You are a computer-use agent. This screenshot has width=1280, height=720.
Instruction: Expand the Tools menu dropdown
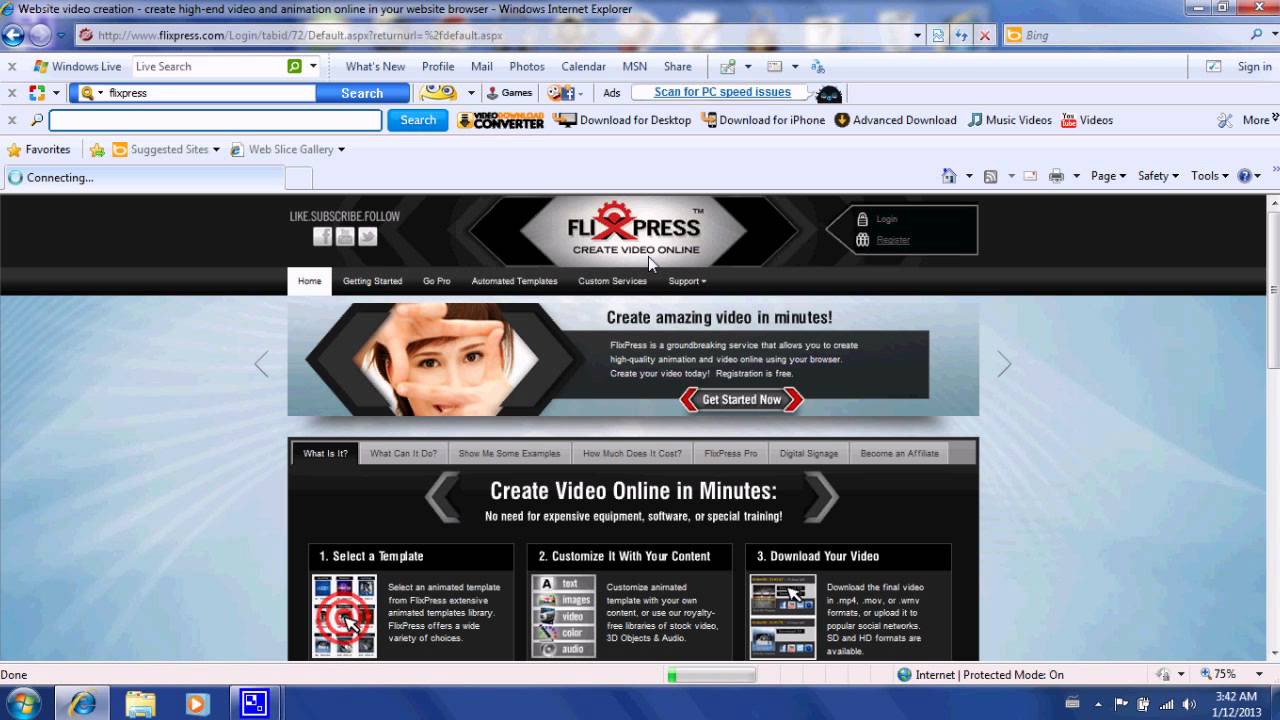(x=1209, y=176)
